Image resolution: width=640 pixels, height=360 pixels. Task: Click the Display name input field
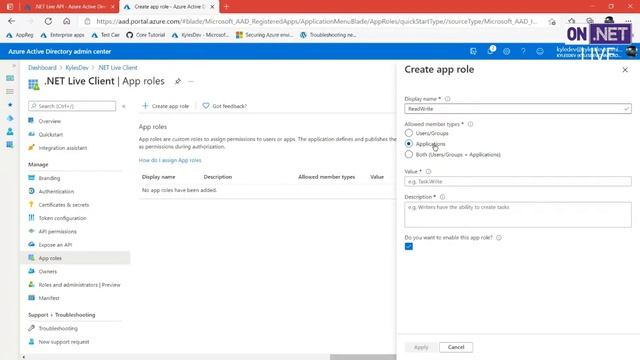coord(518,109)
